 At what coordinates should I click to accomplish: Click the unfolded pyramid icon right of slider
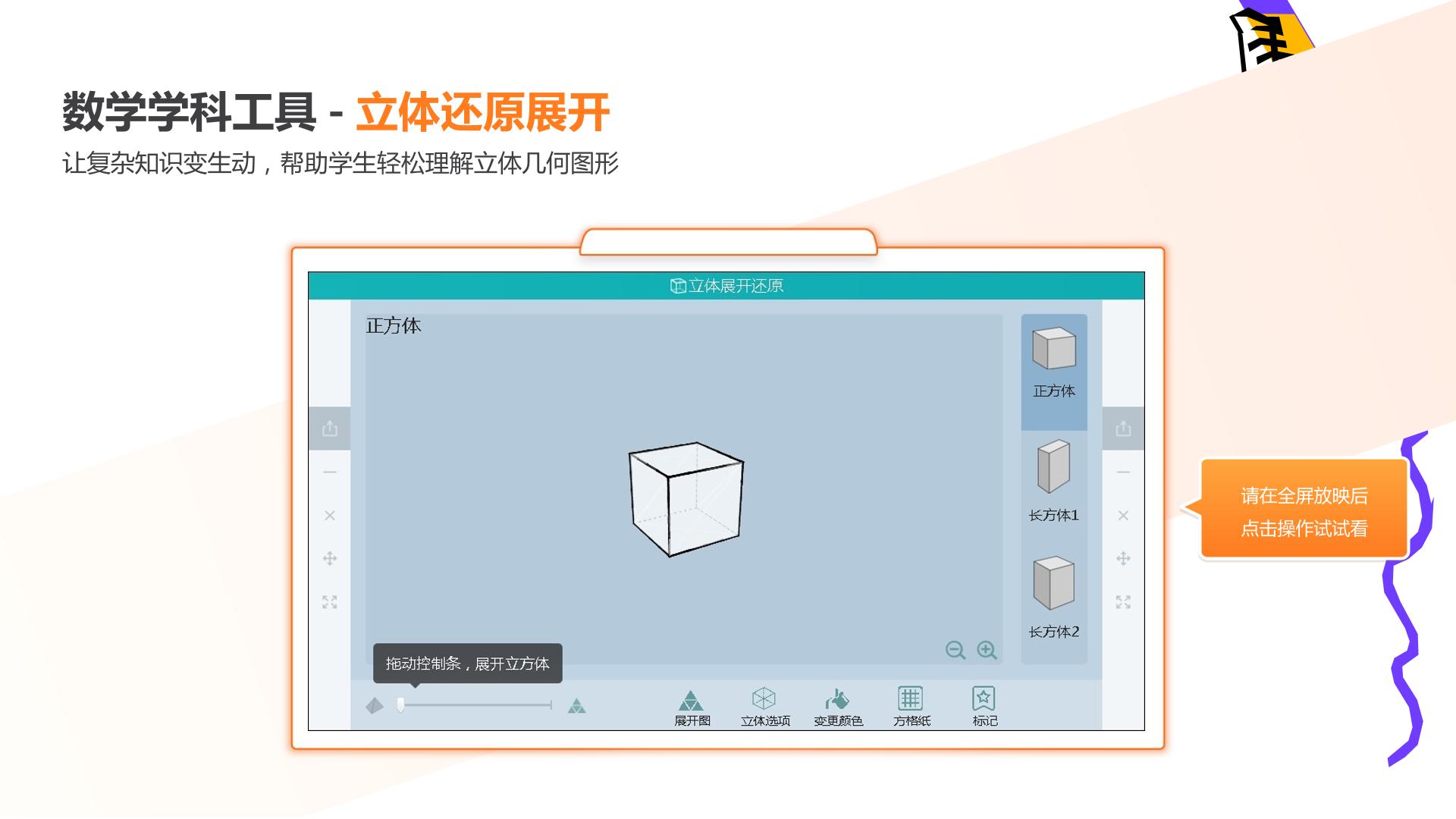click(577, 706)
